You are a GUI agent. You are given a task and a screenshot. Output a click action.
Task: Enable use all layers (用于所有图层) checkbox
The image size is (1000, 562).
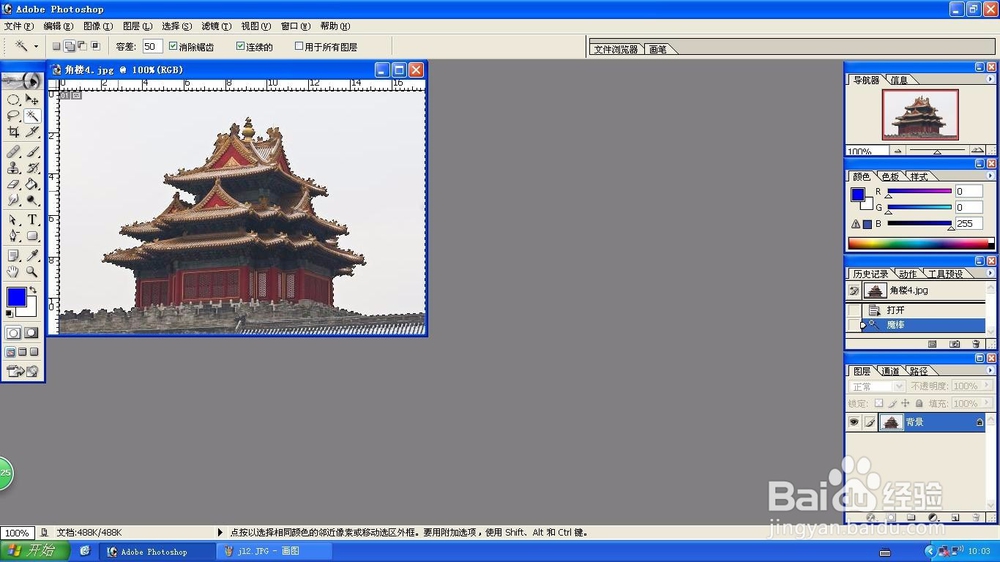click(x=298, y=47)
